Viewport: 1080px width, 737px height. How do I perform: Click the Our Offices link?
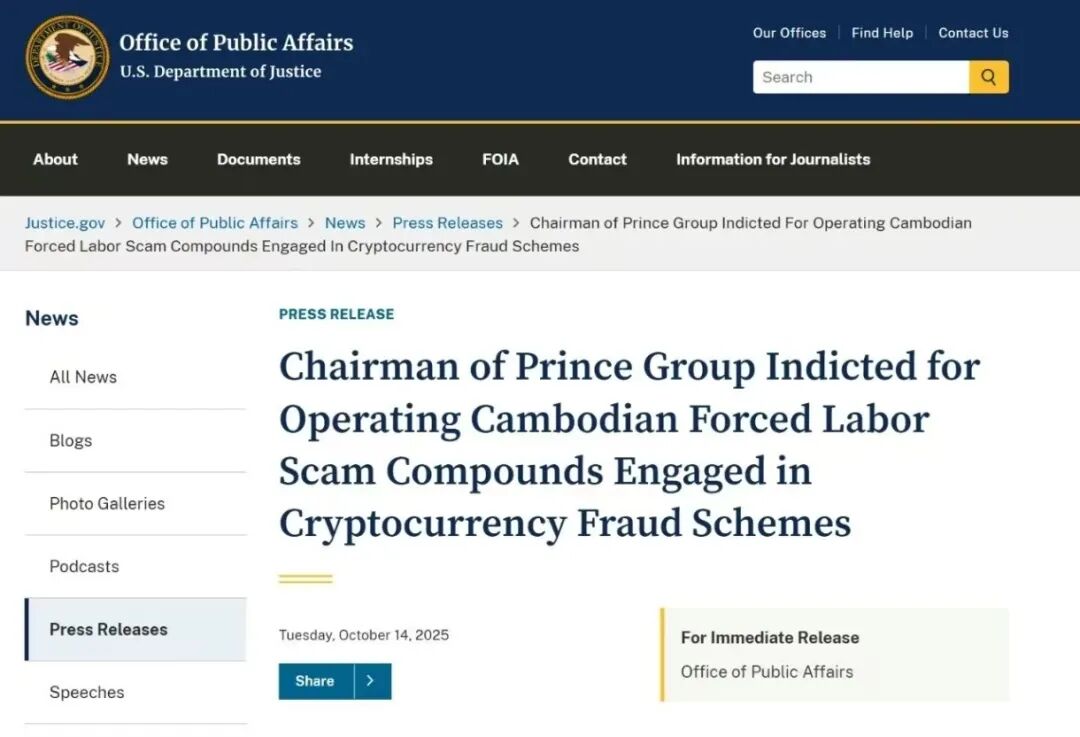[789, 33]
